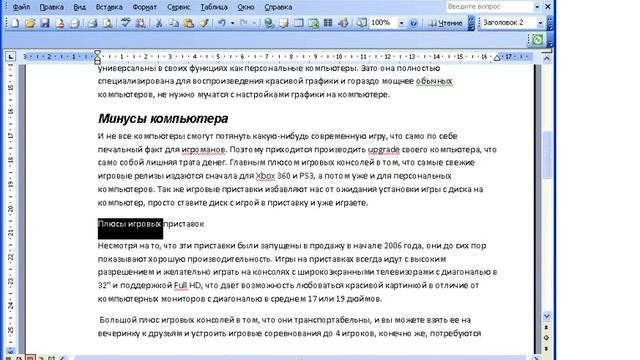Select the Format Painter brush

204,23
